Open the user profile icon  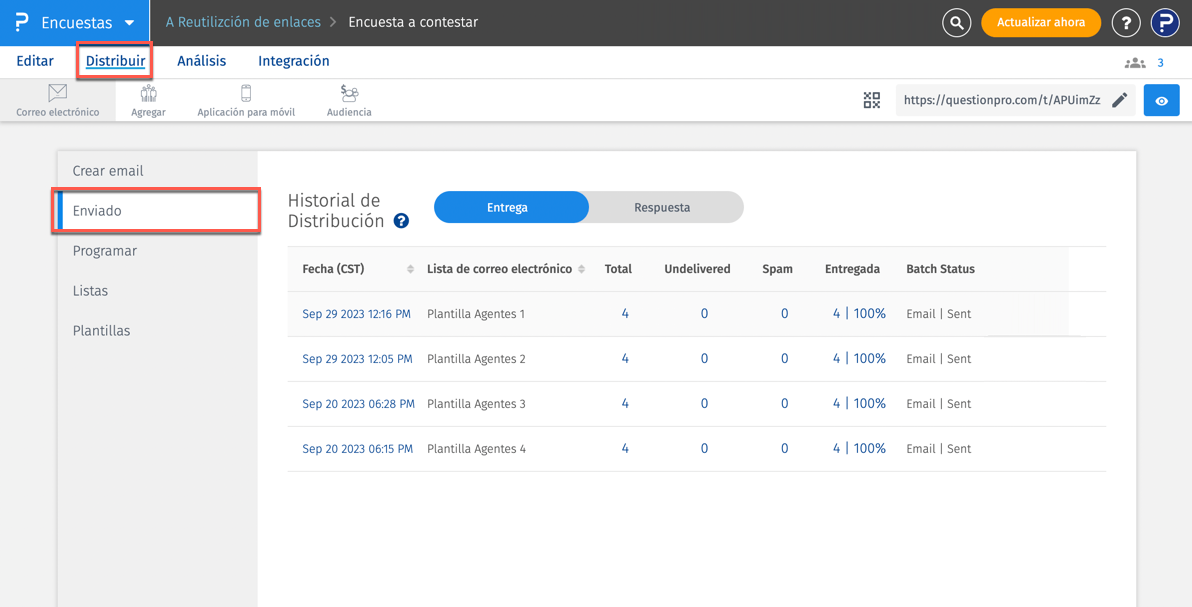1165,22
